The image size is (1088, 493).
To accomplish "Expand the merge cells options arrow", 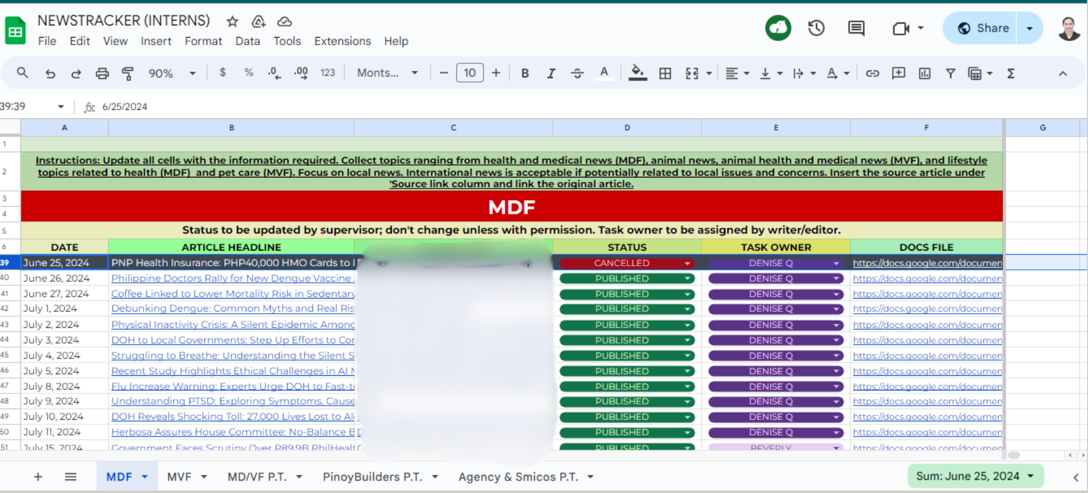I will click(x=708, y=73).
